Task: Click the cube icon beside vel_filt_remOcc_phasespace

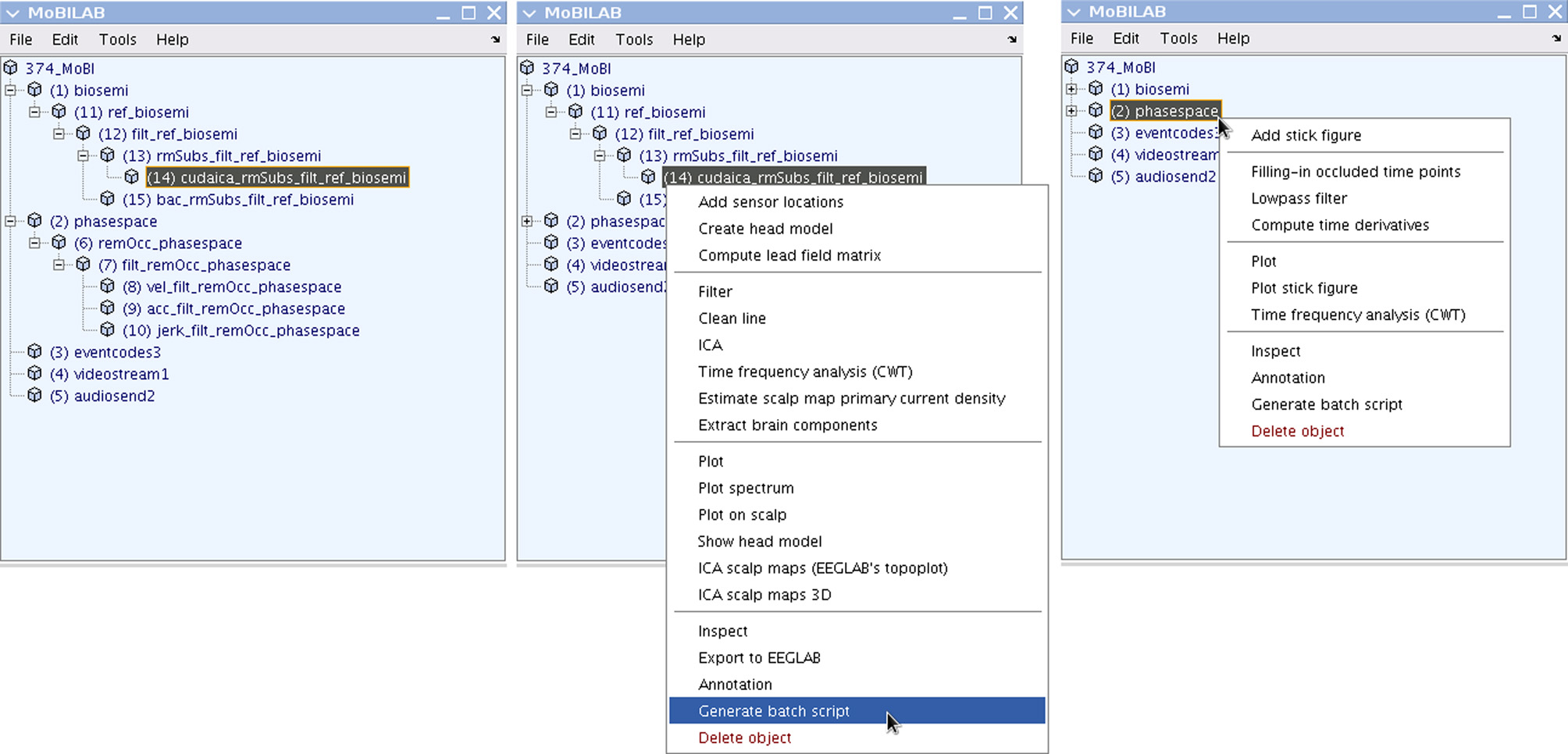Action: (108, 286)
